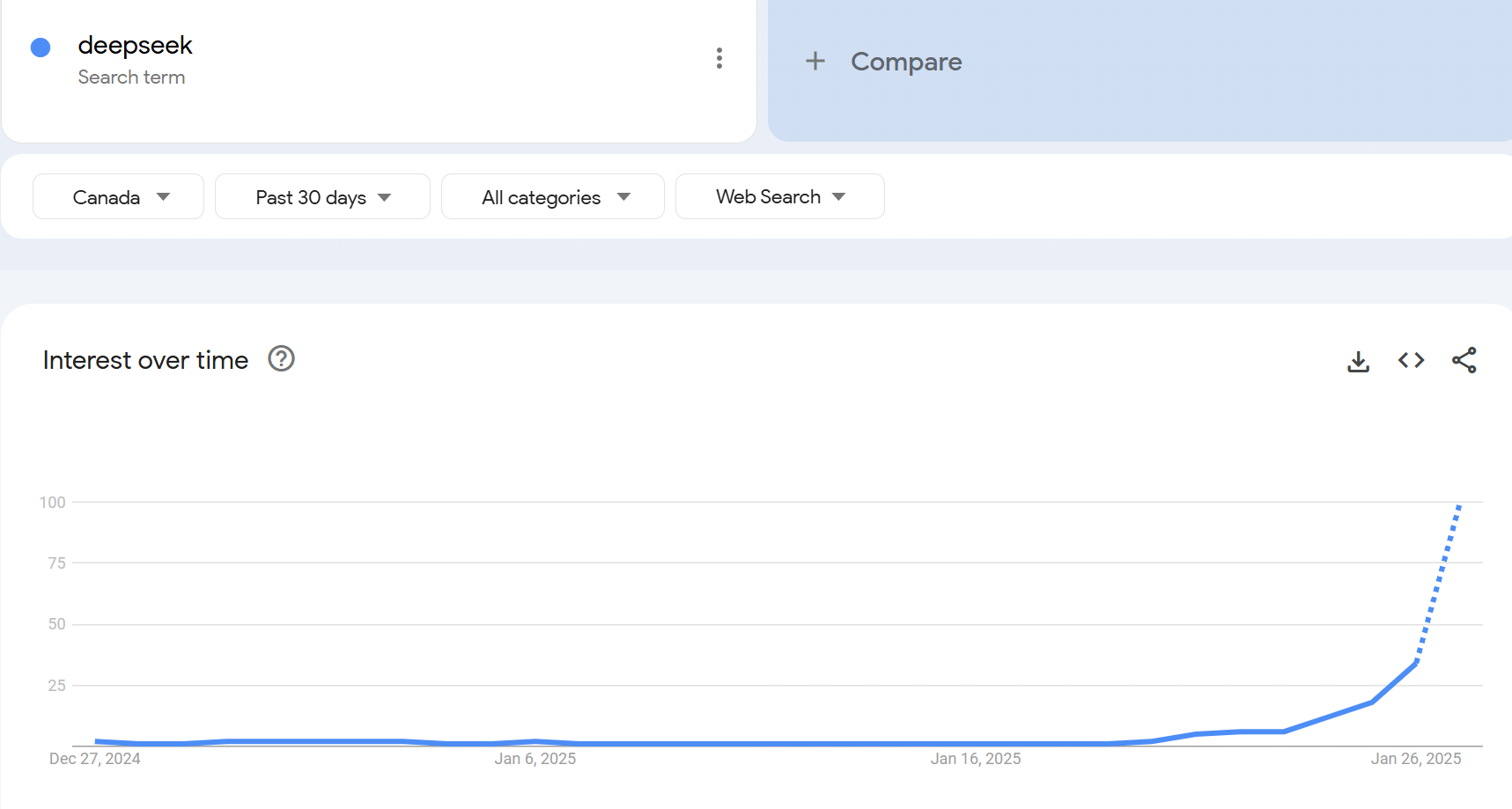Open the three-dot menu for deepseek
The image size is (1512, 809).
[x=719, y=58]
